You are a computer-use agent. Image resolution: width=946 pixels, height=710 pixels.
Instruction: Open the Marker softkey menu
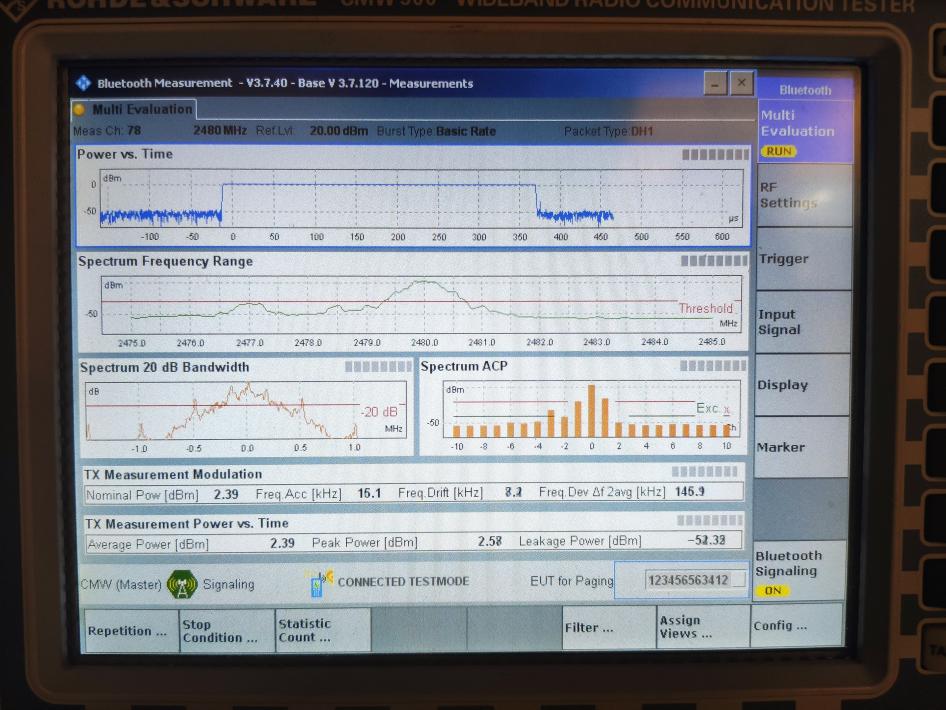click(x=801, y=447)
